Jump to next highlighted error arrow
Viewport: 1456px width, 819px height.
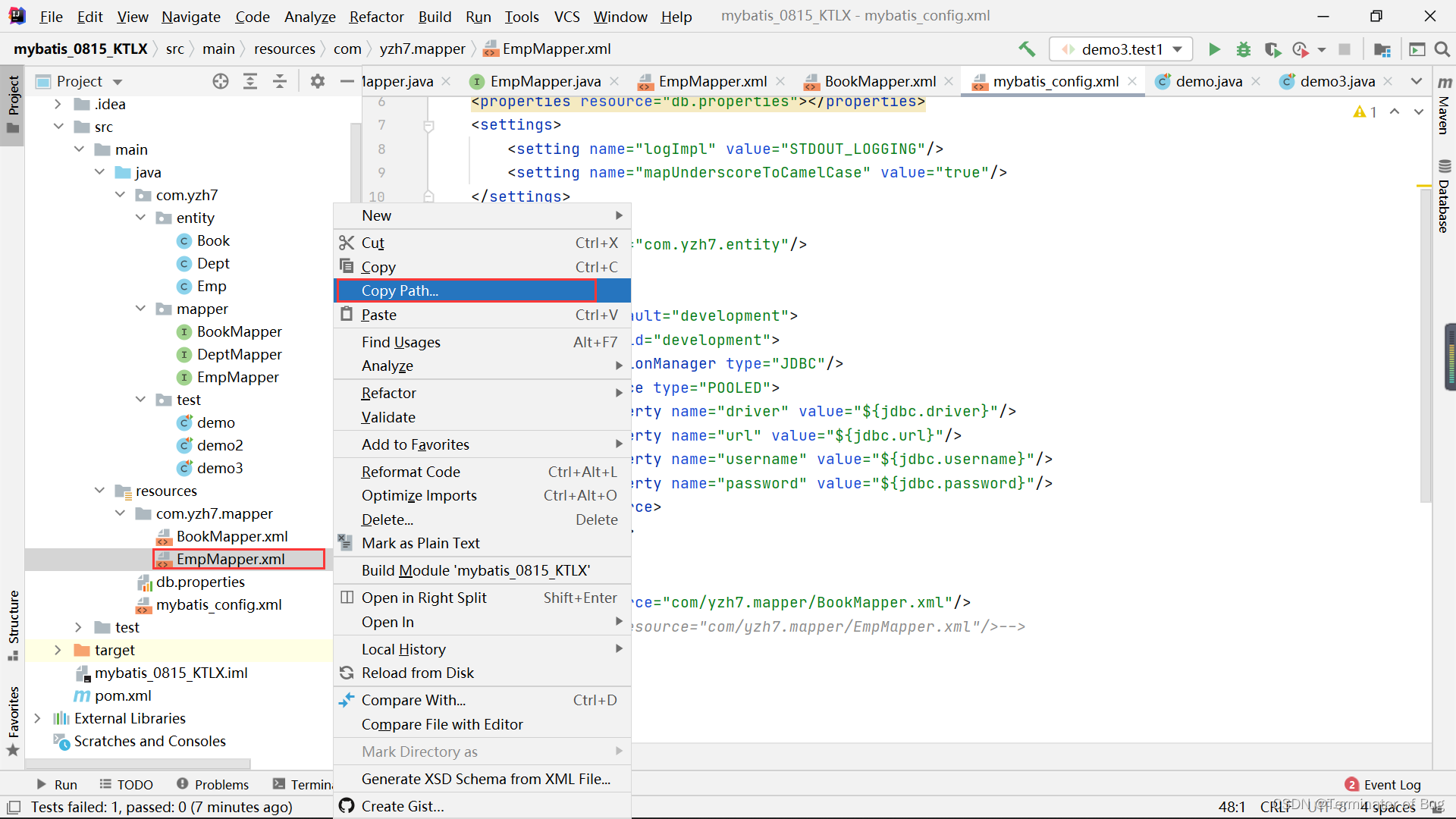coord(1419,111)
